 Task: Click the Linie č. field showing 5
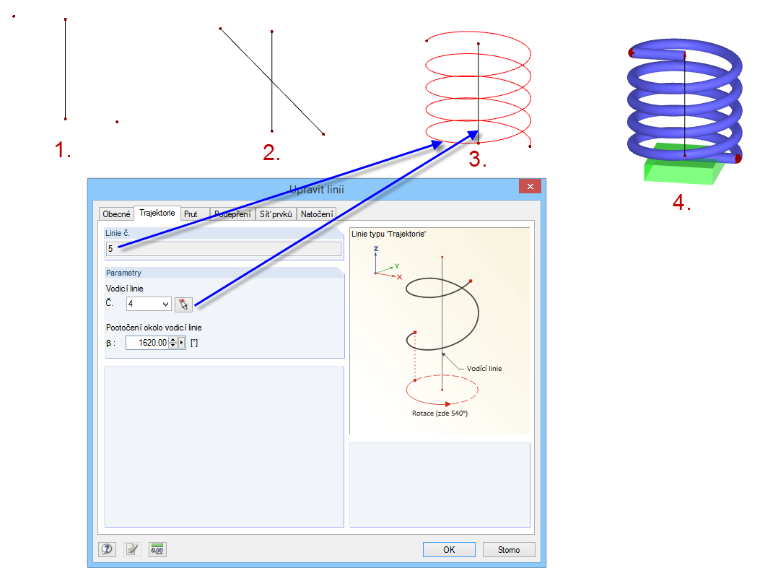click(223, 249)
